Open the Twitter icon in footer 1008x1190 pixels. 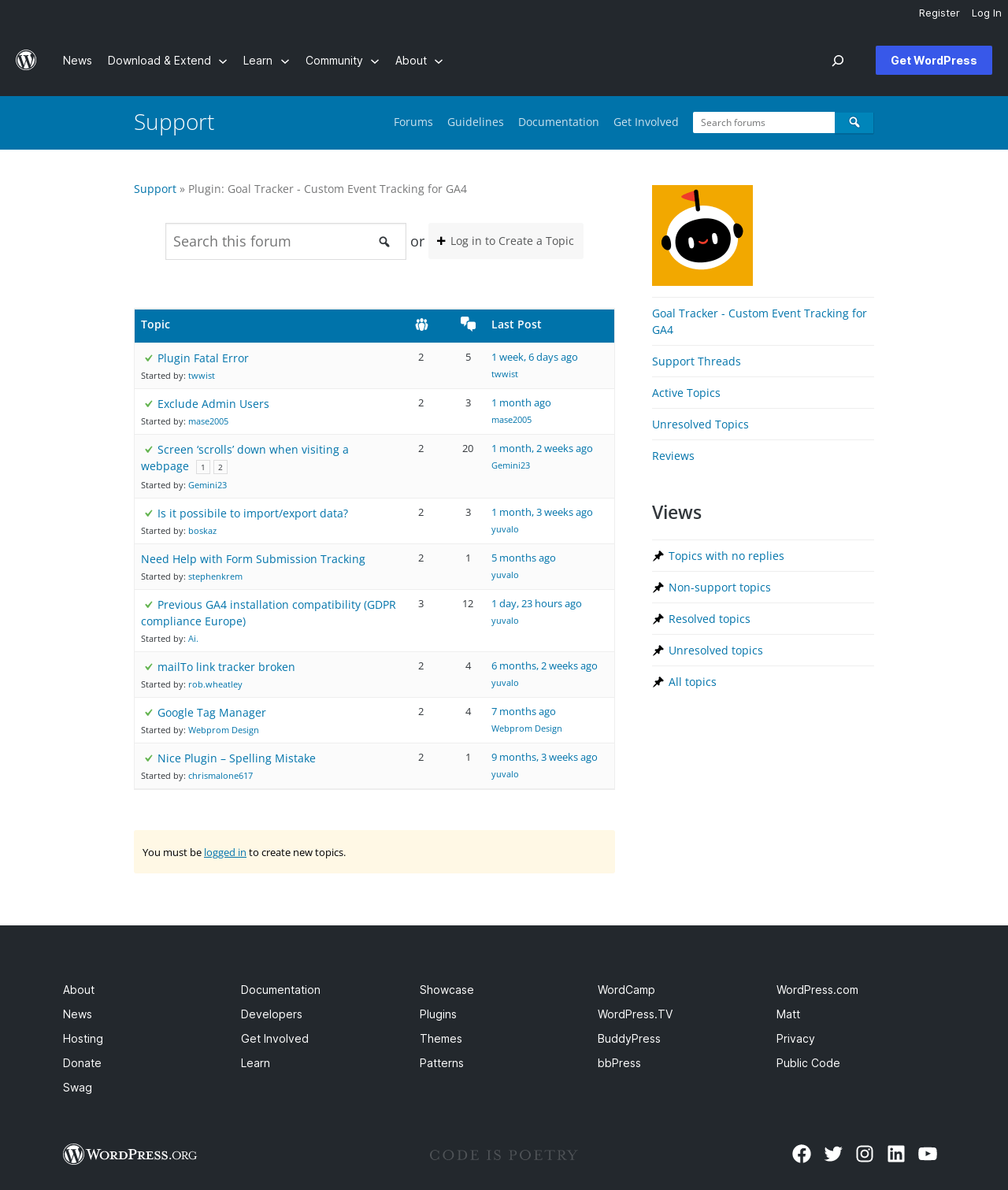(x=833, y=1154)
